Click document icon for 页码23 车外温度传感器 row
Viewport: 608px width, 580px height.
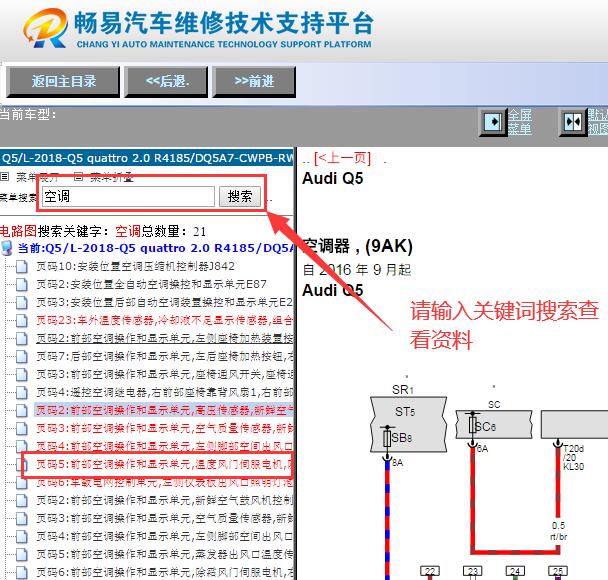click(22, 321)
